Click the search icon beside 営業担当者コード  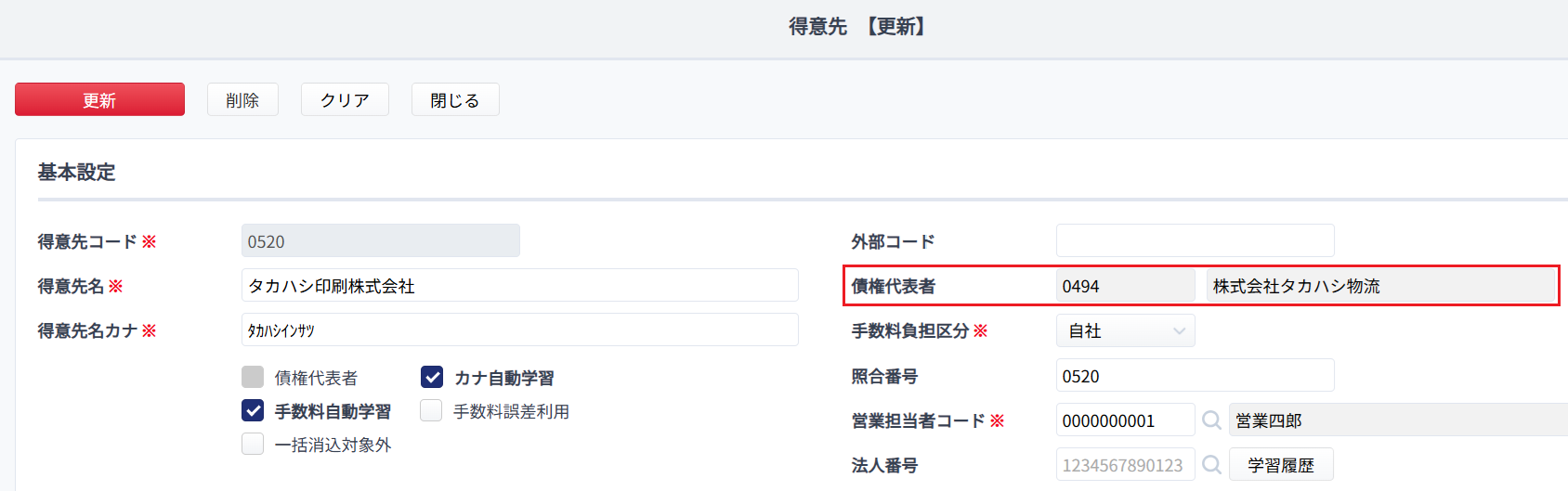tap(1211, 420)
